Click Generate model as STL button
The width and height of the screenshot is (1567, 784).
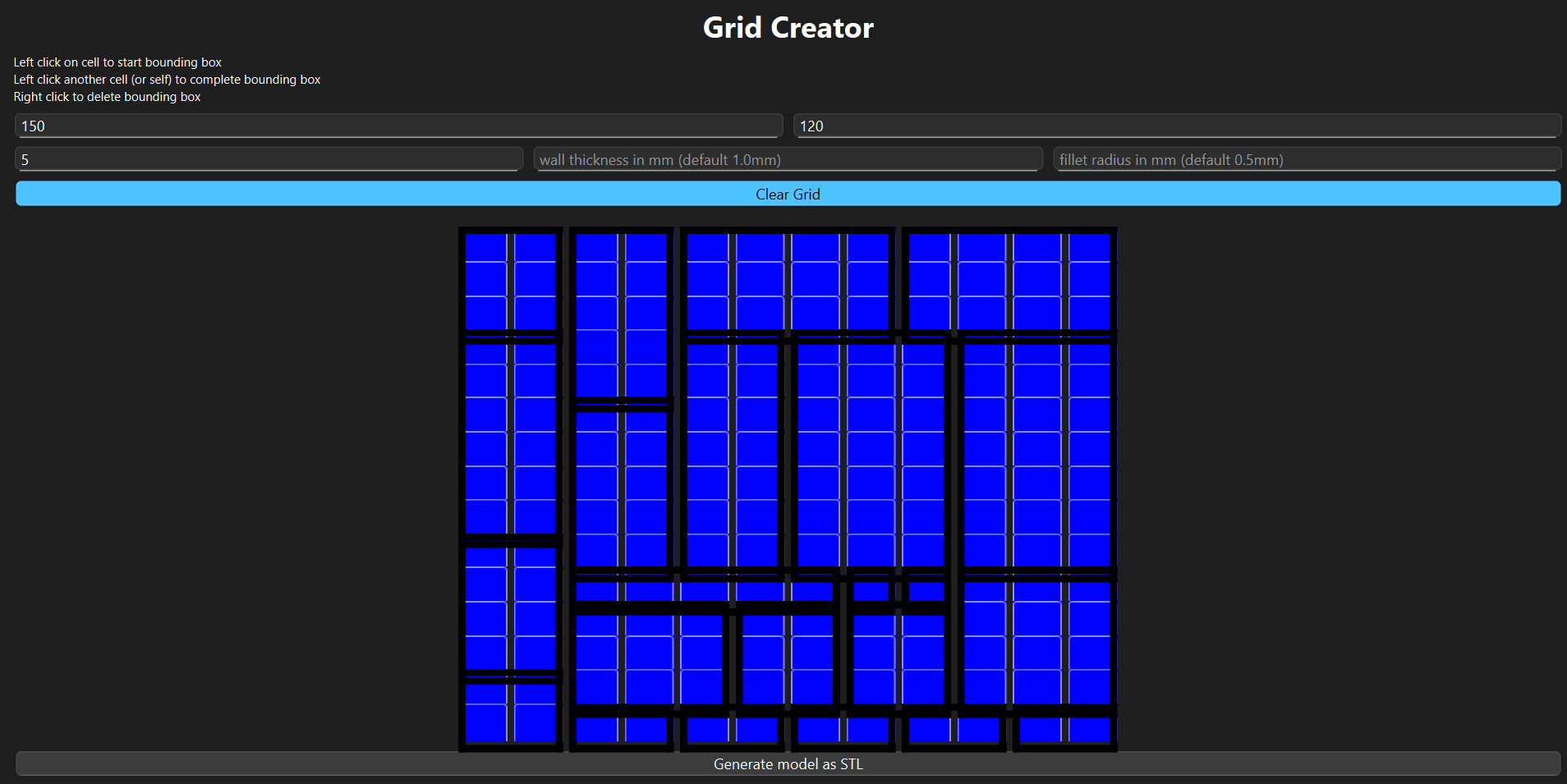pos(788,763)
